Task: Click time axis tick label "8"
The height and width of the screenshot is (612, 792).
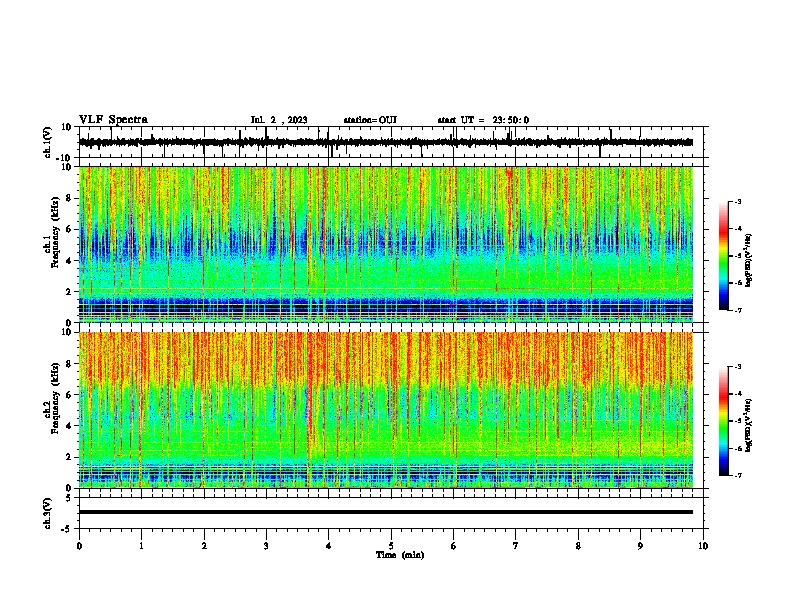Action: (578, 546)
